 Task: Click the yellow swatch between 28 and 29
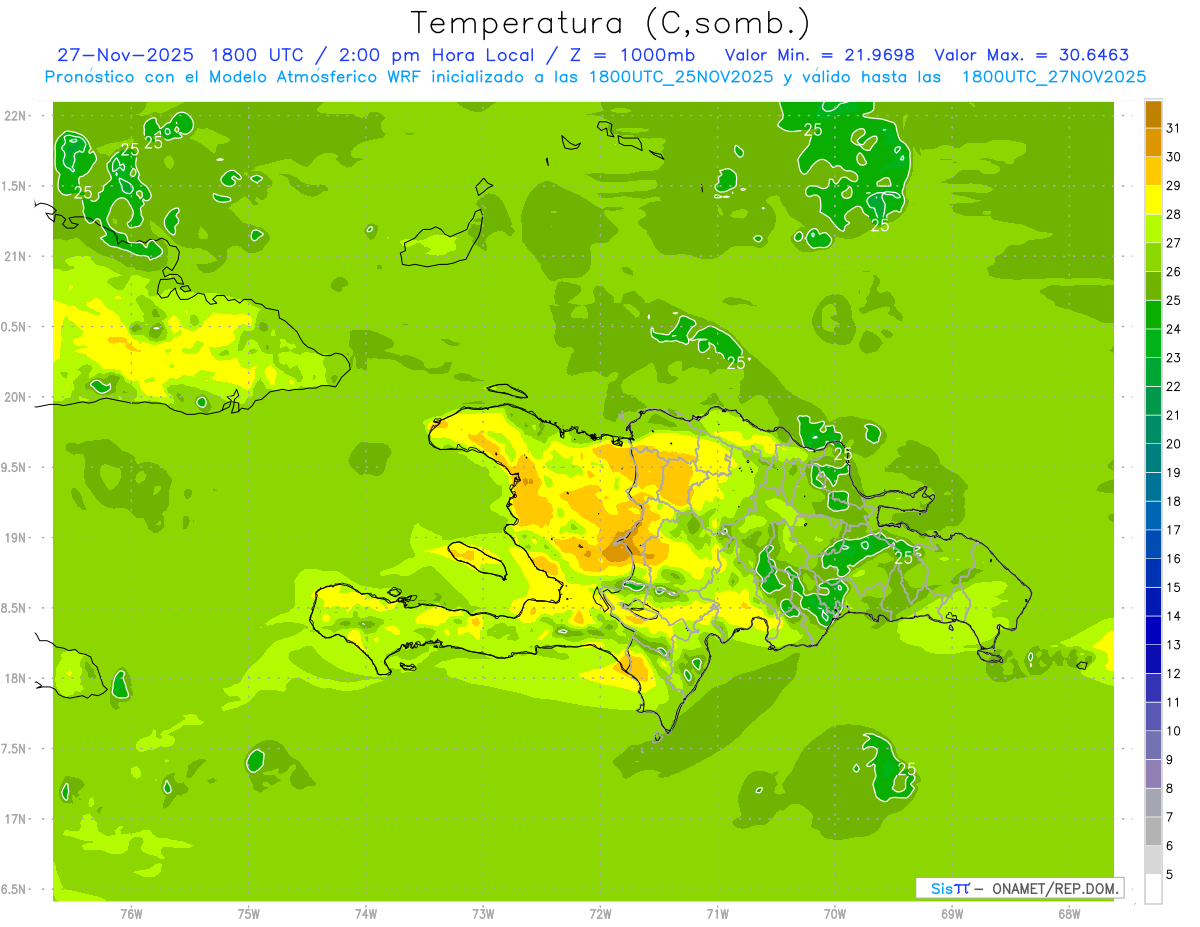click(1153, 200)
